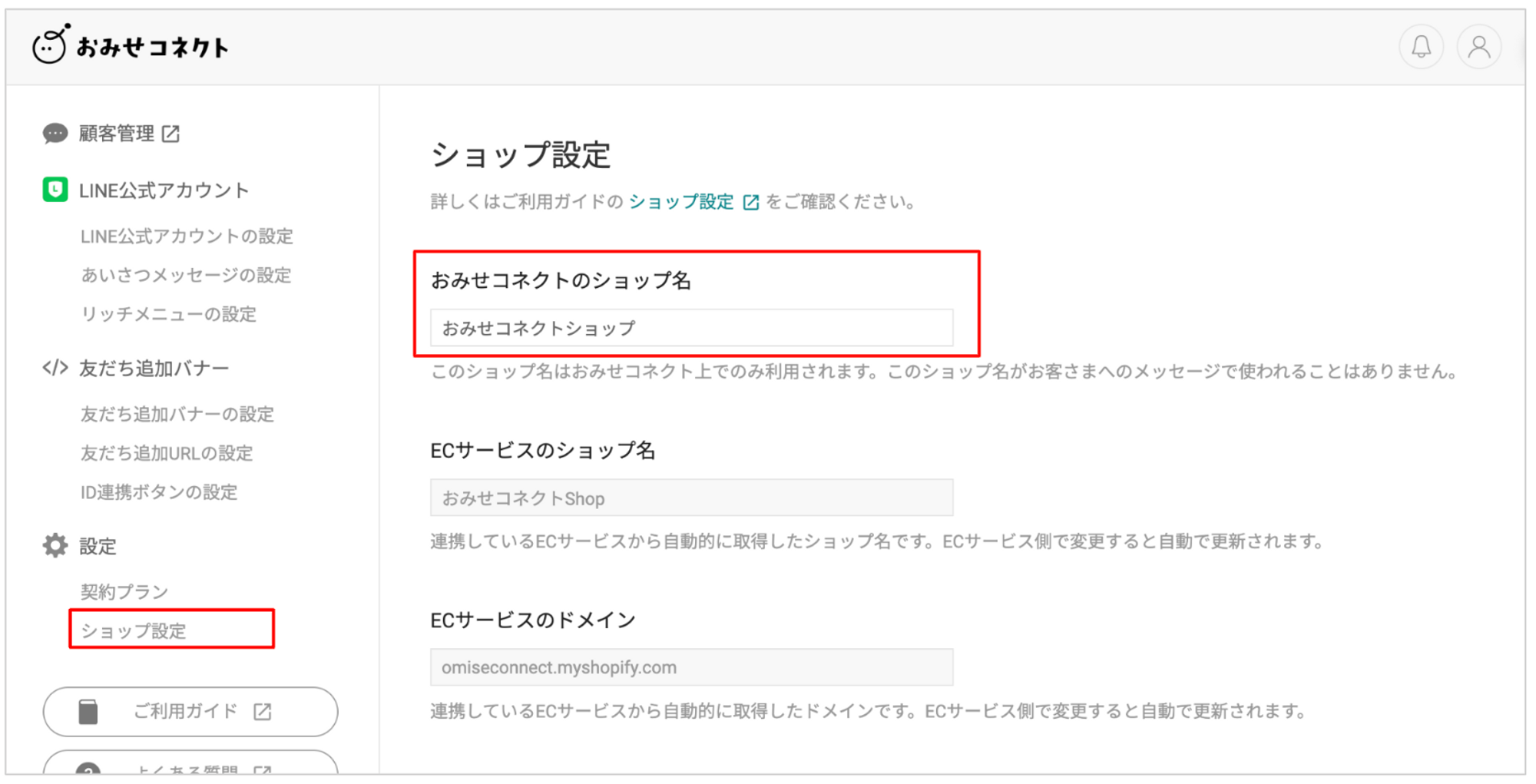Image resolution: width=1536 pixels, height=784 pixels.
Task: Click the ショップ設定 page heading
Action: coord(521,155)
